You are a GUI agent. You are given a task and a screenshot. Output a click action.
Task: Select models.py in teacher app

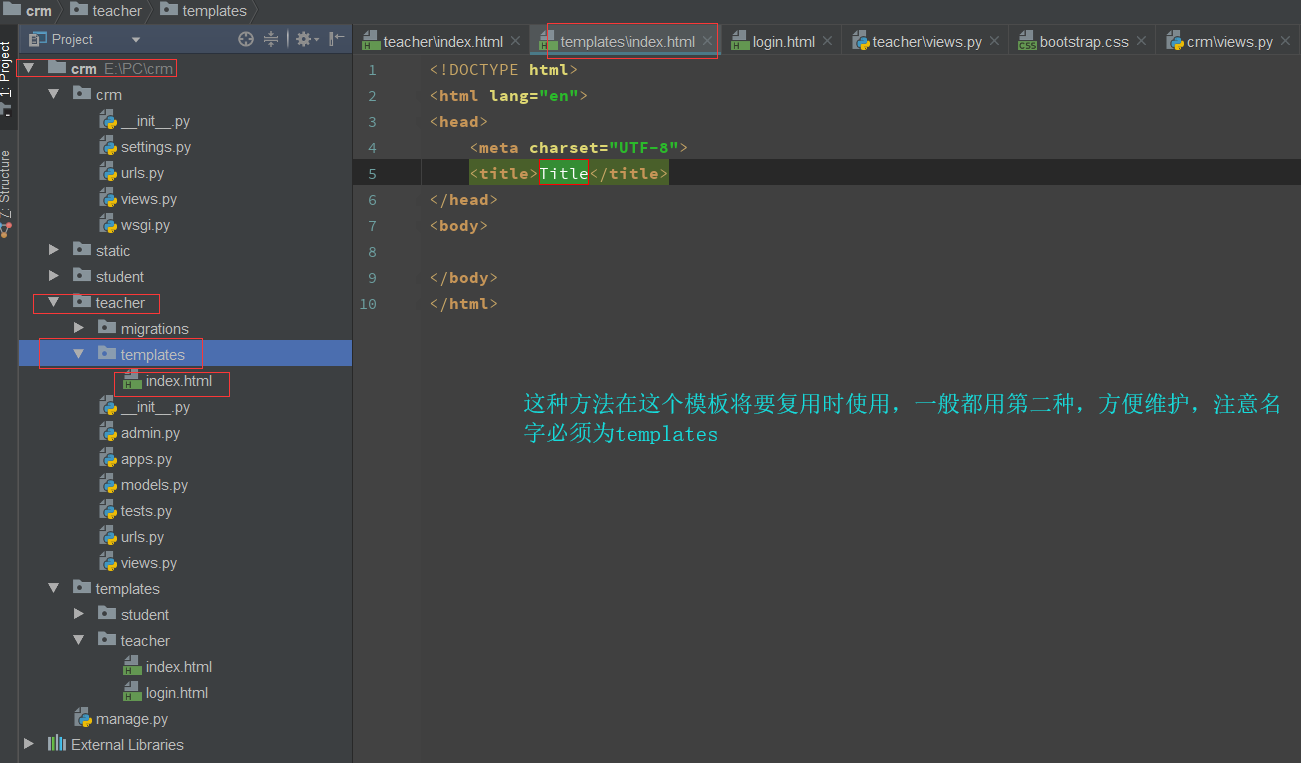tap(154, 485)
